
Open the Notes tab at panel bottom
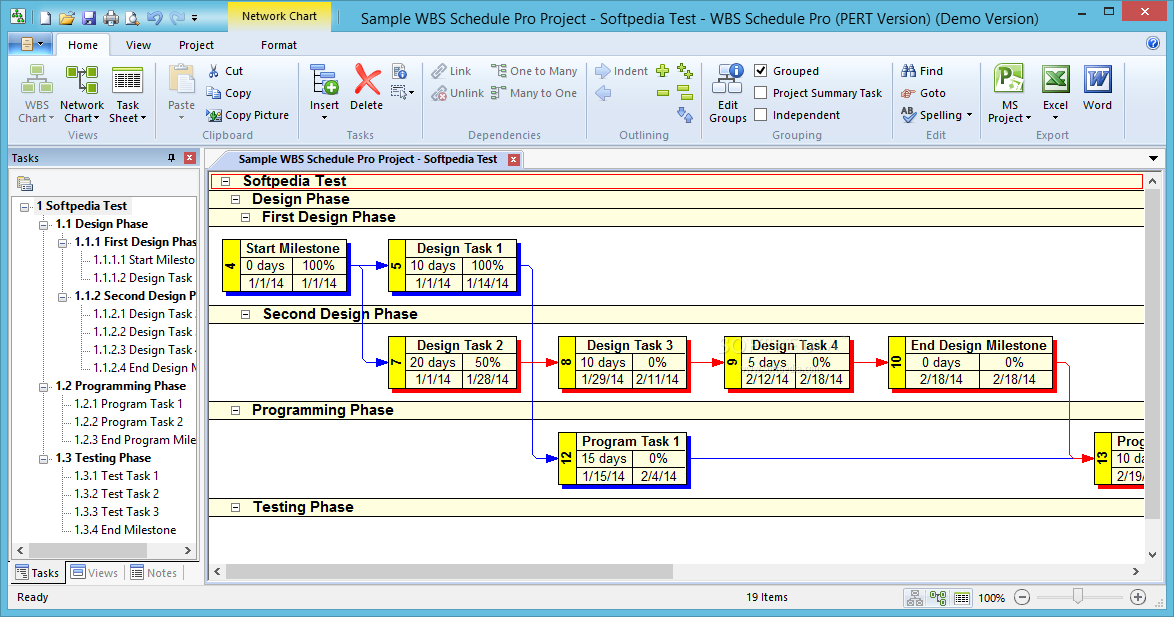tap(154, 573)
